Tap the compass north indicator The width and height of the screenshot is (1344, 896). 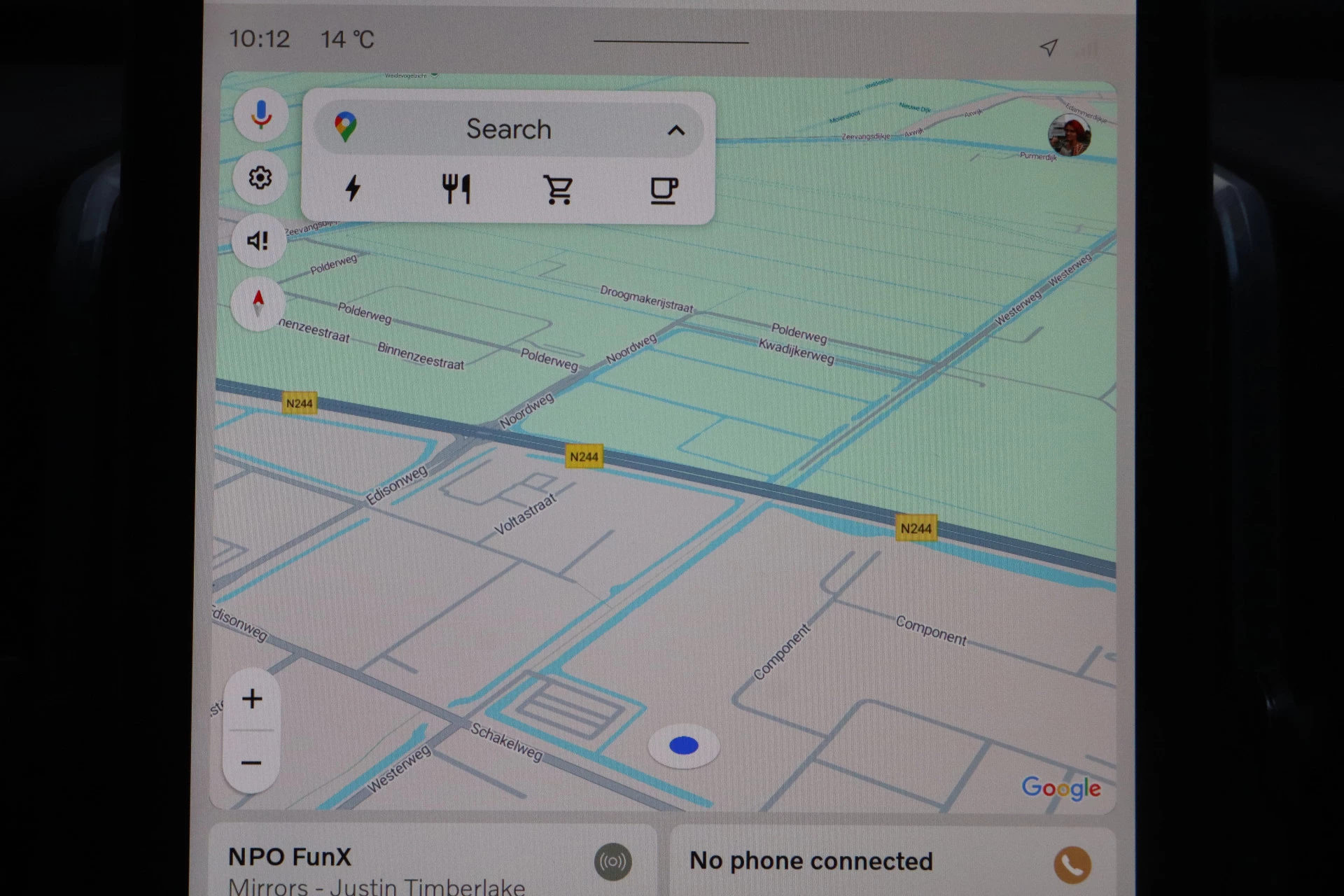[x=258, y=303]
